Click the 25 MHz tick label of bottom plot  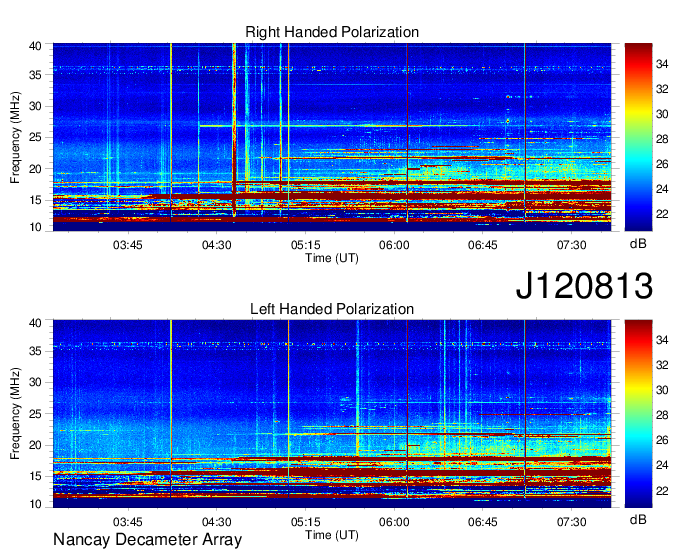[x=35, y=414]
